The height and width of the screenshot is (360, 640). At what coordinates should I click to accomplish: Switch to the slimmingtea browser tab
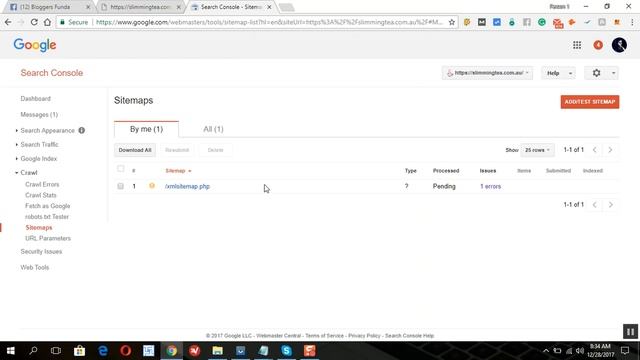[140, 7]
